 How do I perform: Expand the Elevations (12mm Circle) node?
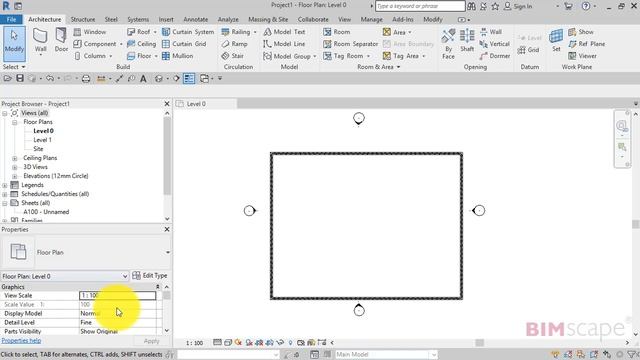pos(15,176)
